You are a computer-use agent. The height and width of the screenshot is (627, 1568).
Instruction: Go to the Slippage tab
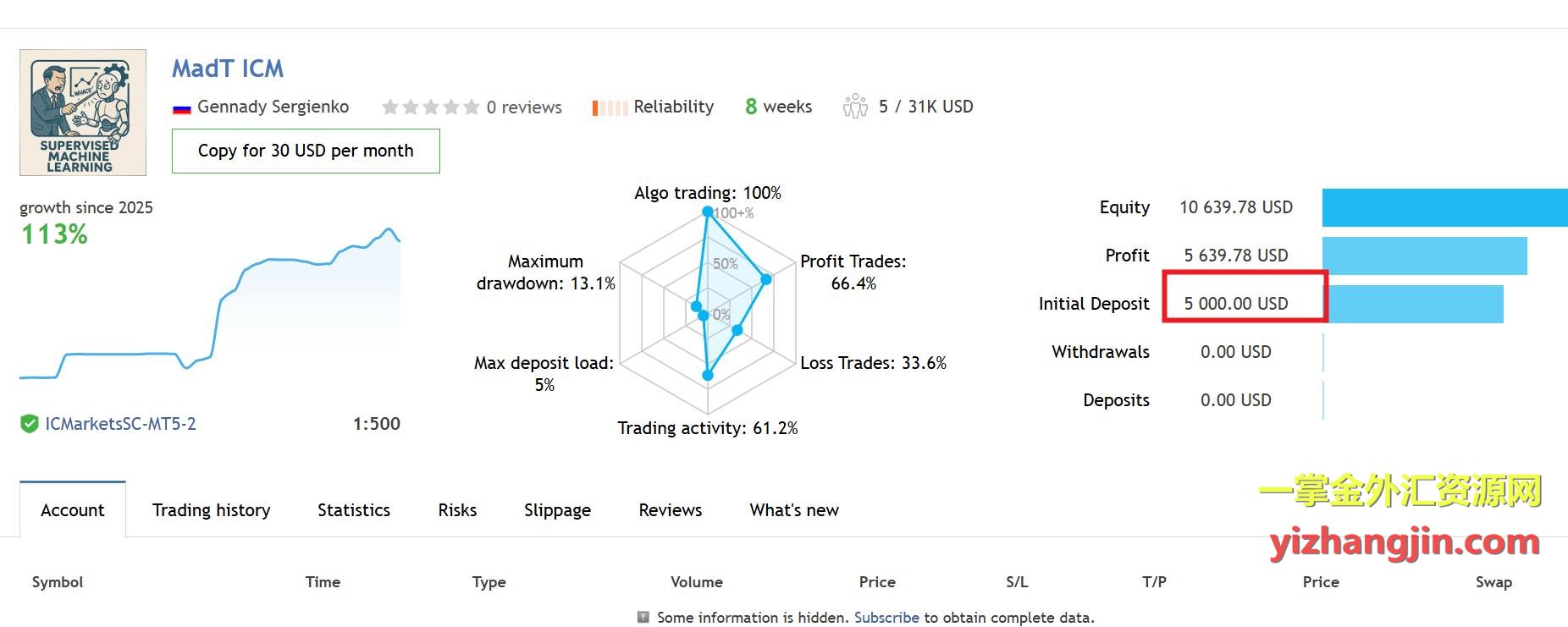tap(557, 510)
